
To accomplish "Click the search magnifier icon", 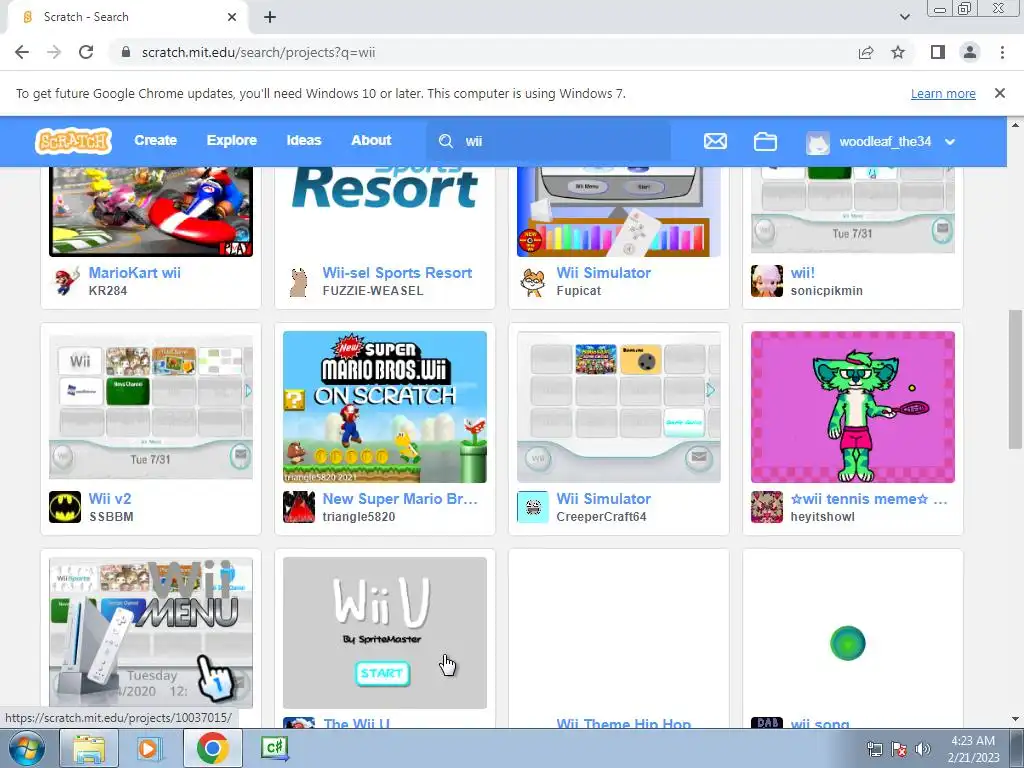I will tap(446, 141).
